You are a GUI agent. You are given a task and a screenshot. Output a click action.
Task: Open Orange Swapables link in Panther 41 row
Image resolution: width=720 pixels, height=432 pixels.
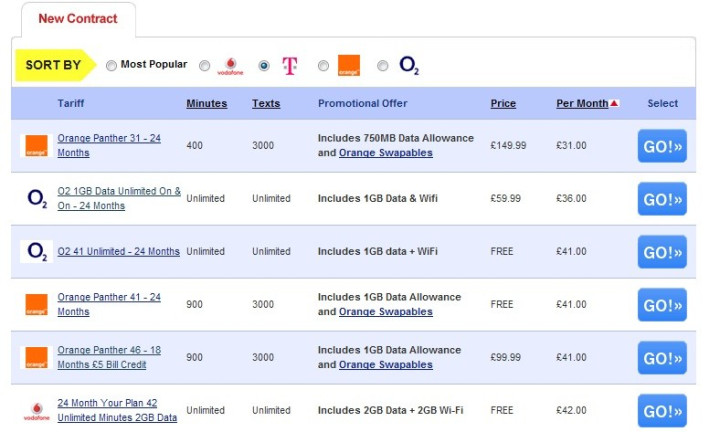386,312
